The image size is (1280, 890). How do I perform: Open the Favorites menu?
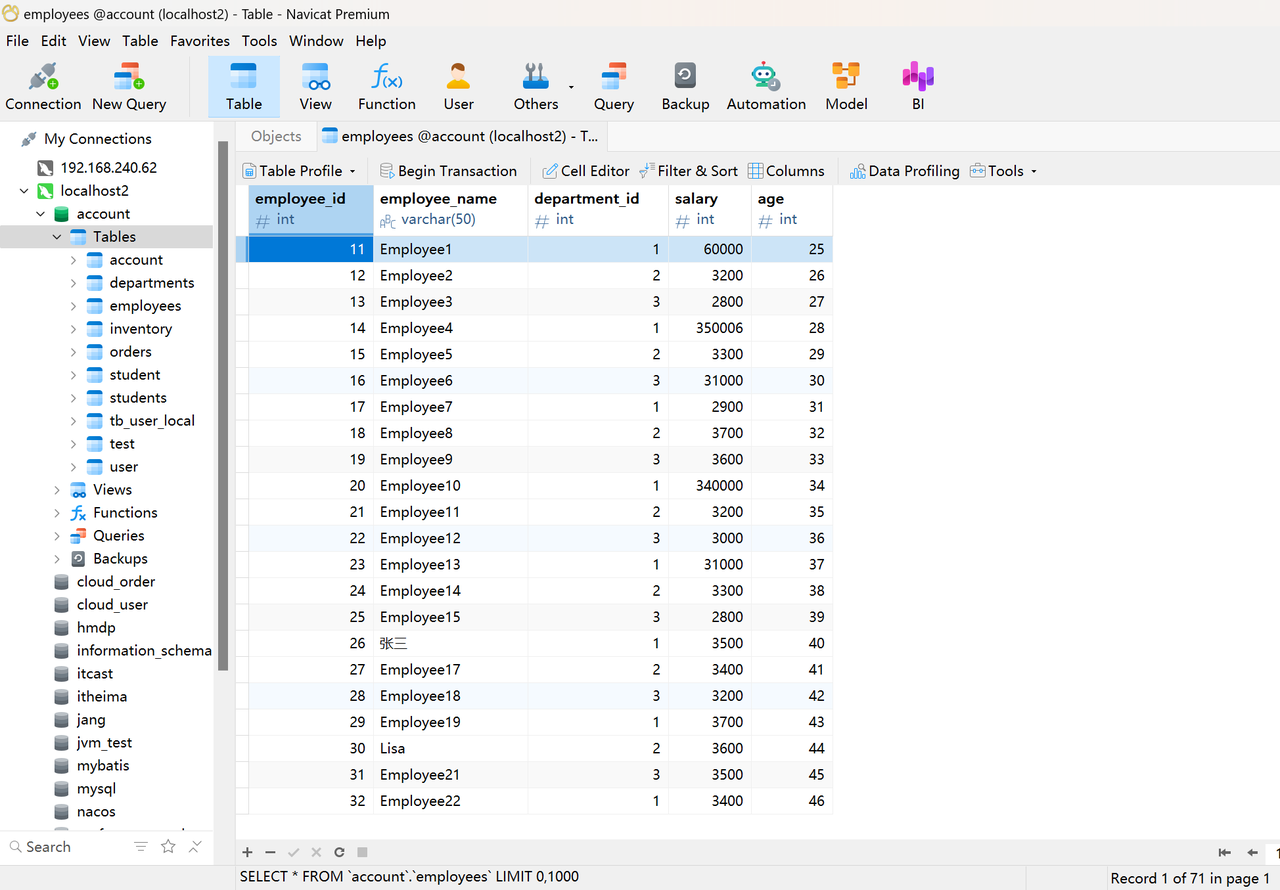tap(199, 41)
